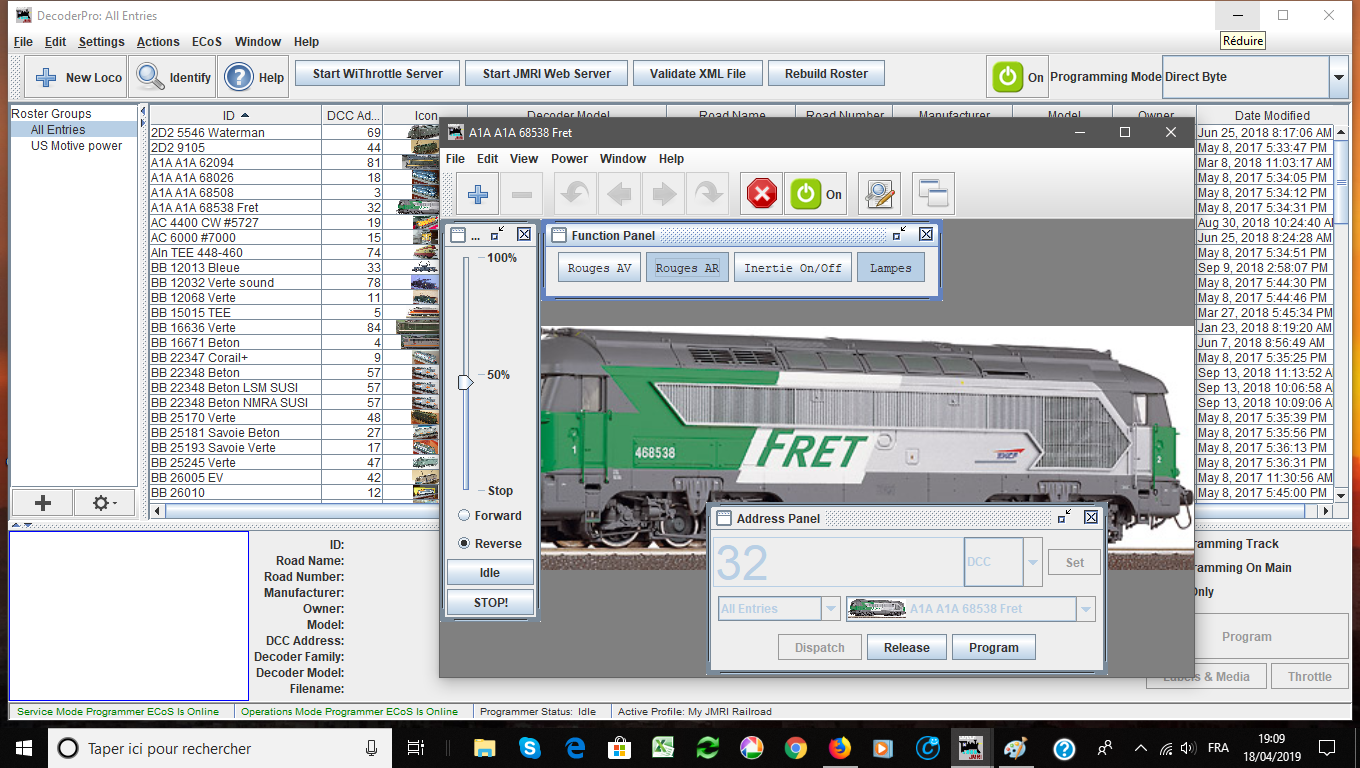Minimize the Function Panel internal frame
The width and height of the screenshot is (1360, 768).
(x=900, y=234)
